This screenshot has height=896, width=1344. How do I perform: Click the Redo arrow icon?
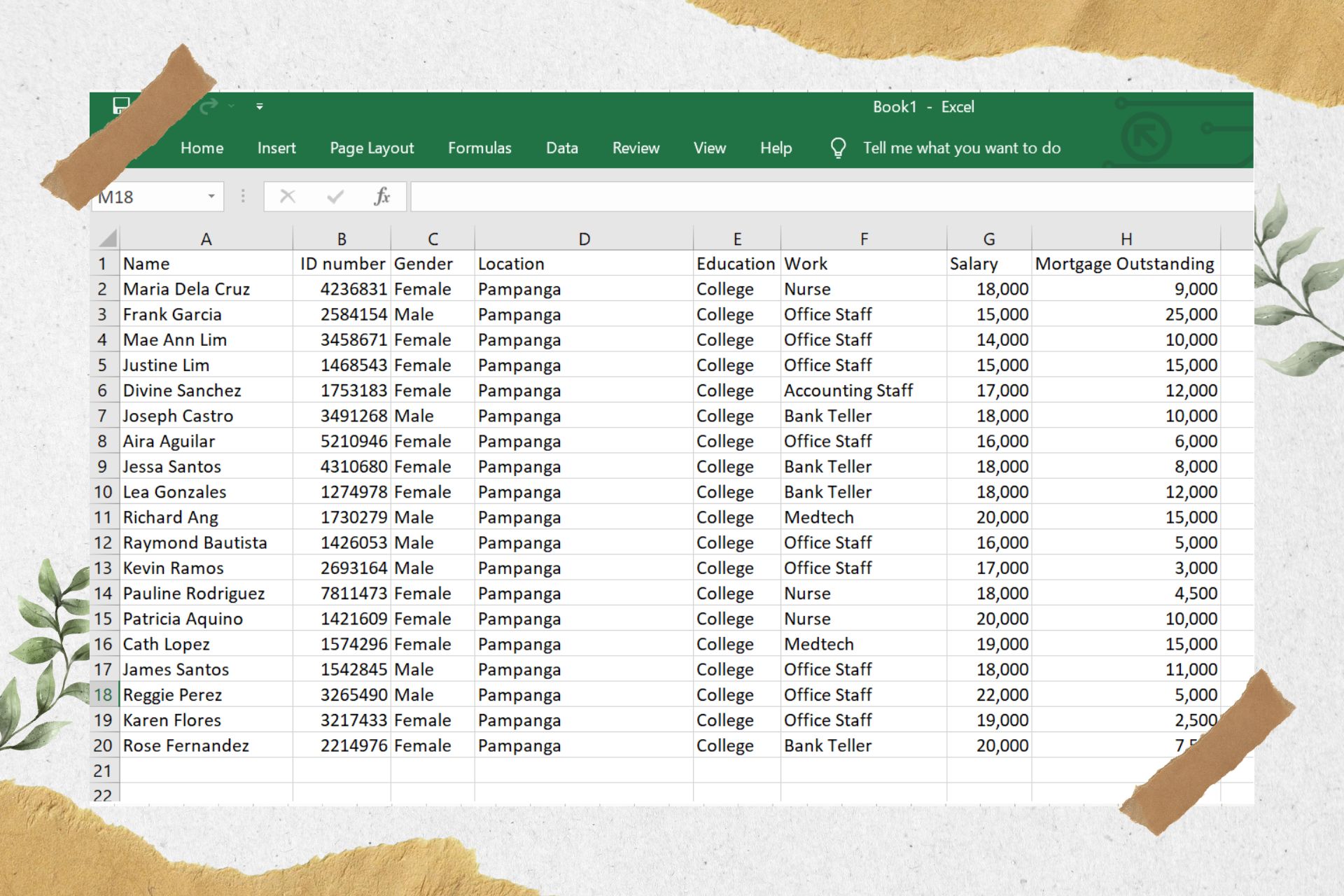point(208,106)
